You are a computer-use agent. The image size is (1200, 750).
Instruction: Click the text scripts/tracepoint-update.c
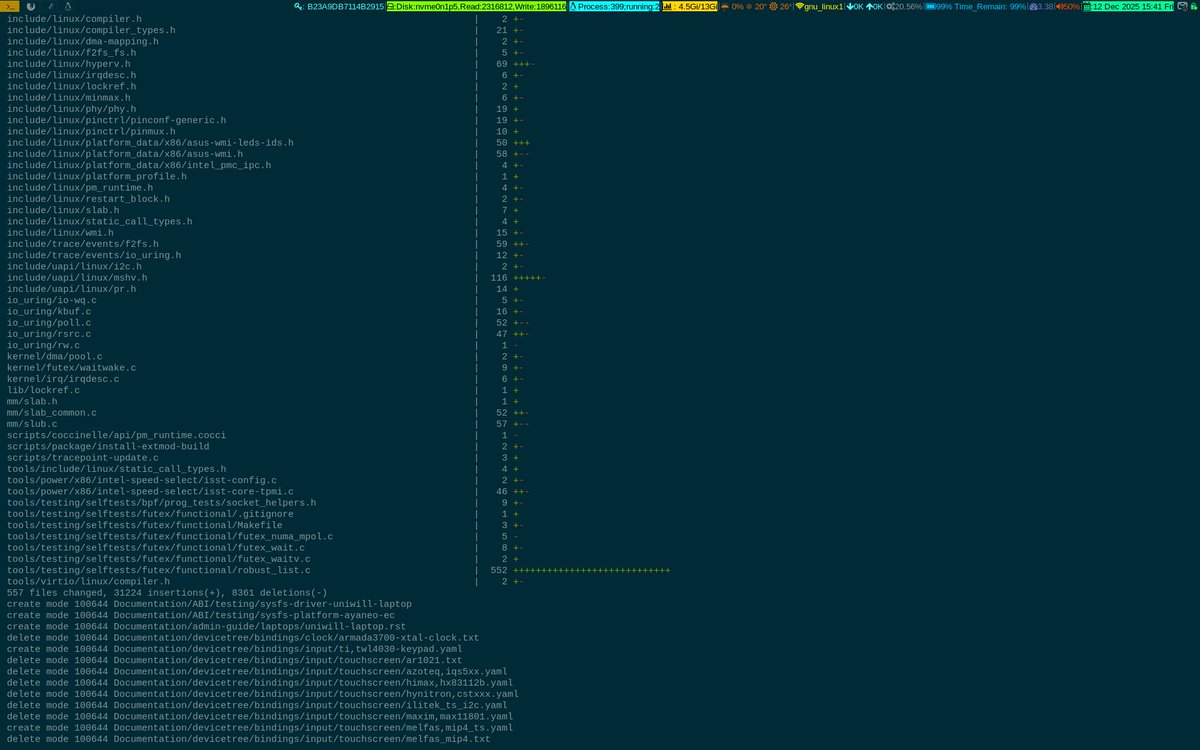click(83, 458)
